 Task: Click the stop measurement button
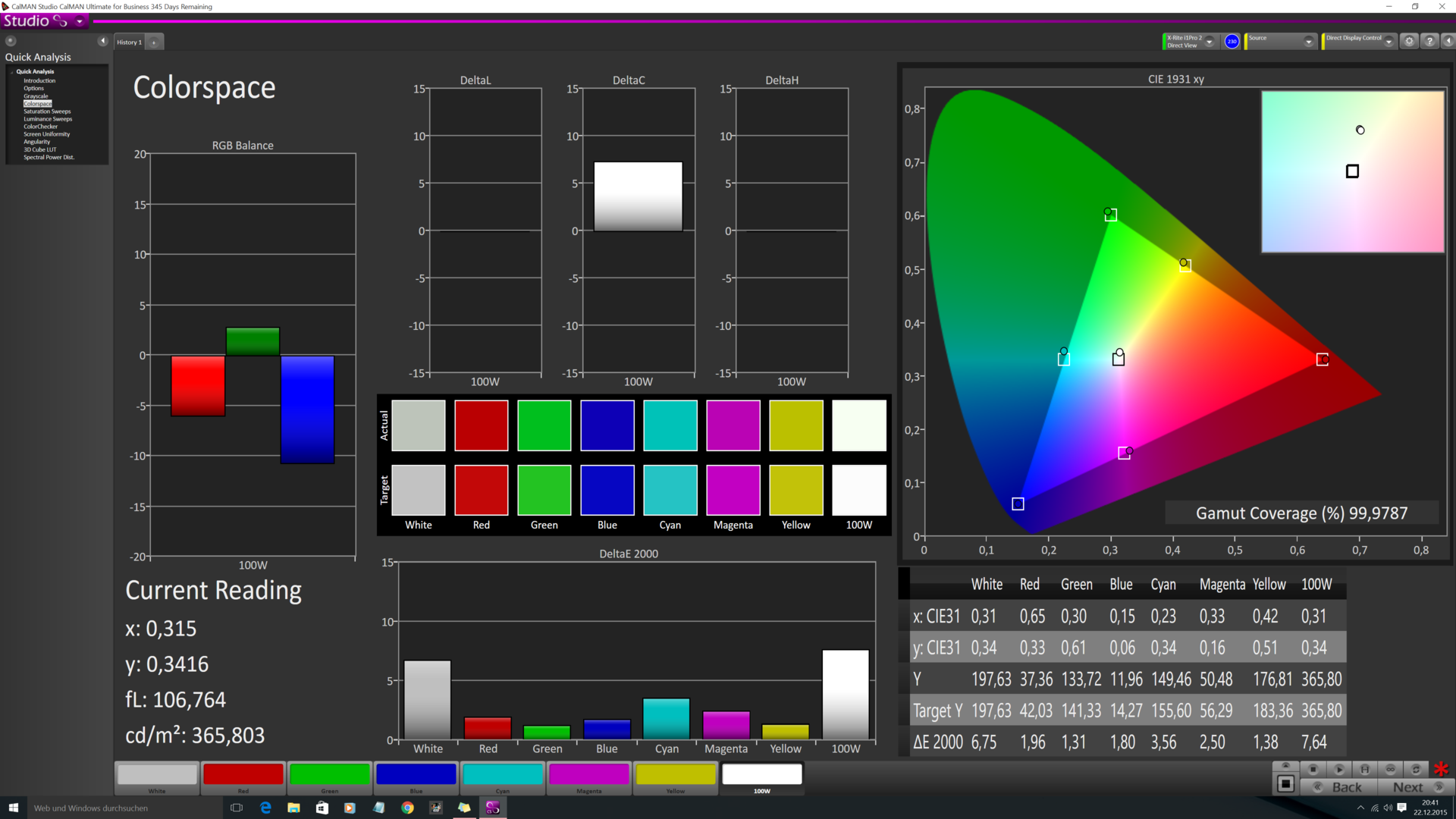coord(1313,769)
